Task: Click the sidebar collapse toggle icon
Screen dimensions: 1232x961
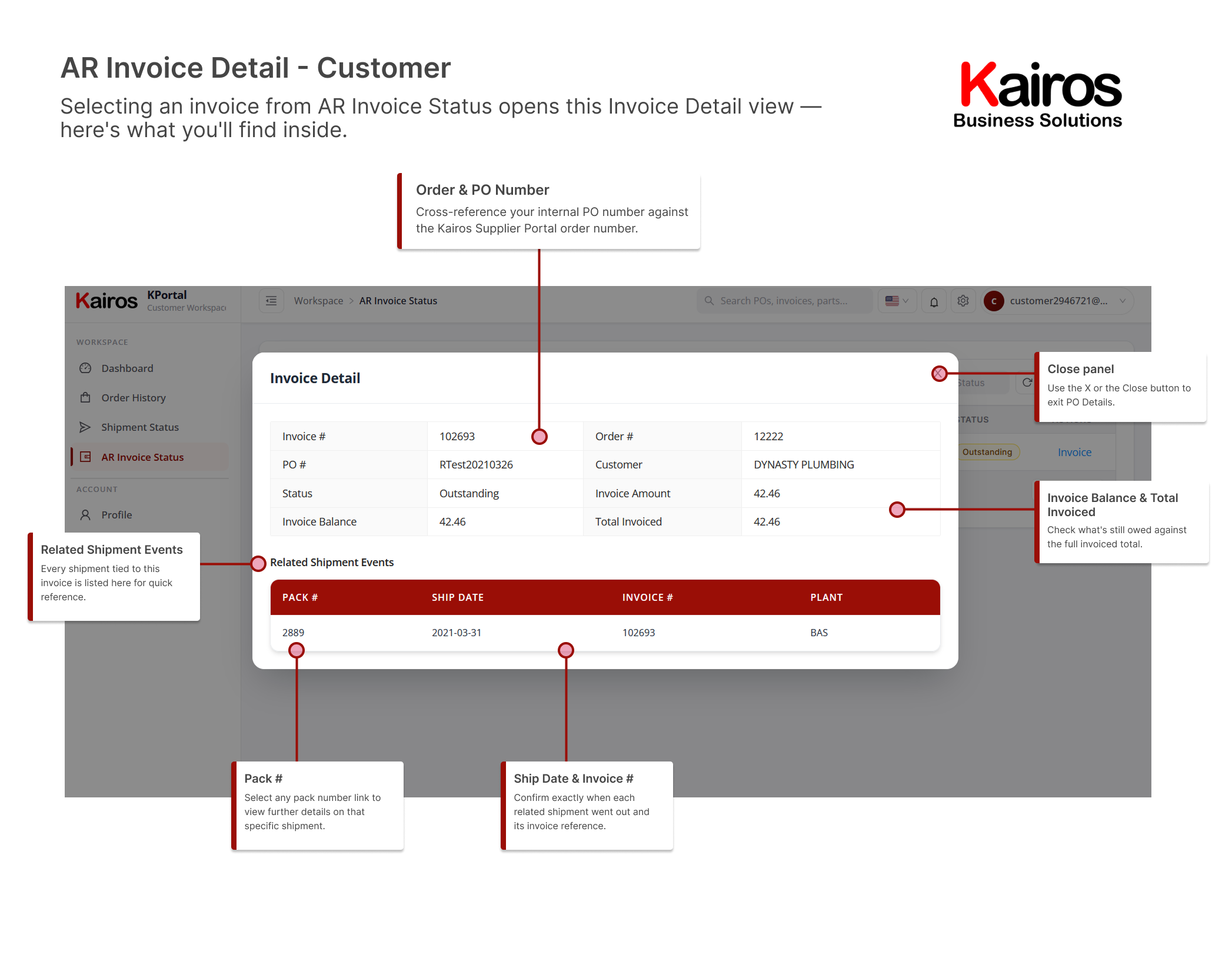Action: pos(271,301)
